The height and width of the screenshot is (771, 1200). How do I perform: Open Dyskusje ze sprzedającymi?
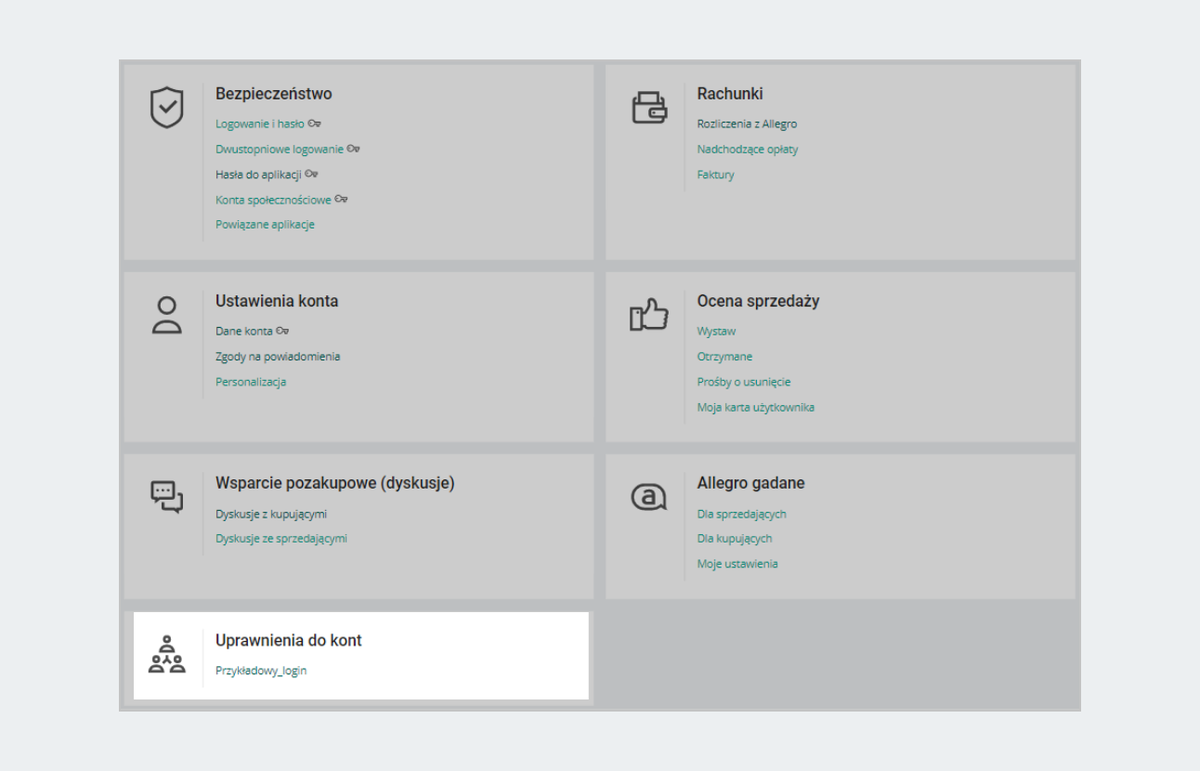coord(281,539)
